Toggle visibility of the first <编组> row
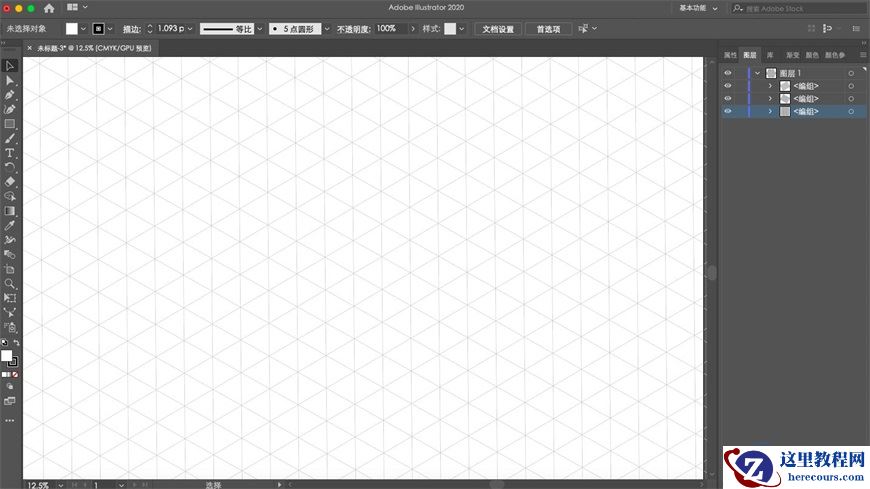This screenshot has width=870, height=489. point(728,86)
